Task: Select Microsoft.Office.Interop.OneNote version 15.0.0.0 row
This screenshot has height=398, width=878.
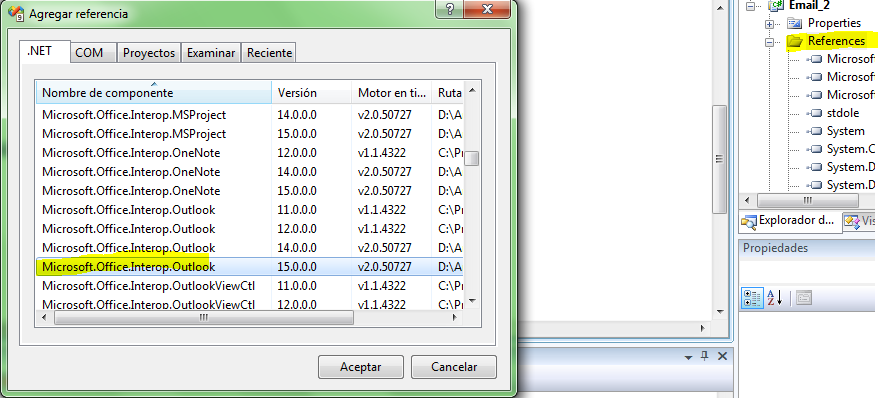Action: pos(250,191)
